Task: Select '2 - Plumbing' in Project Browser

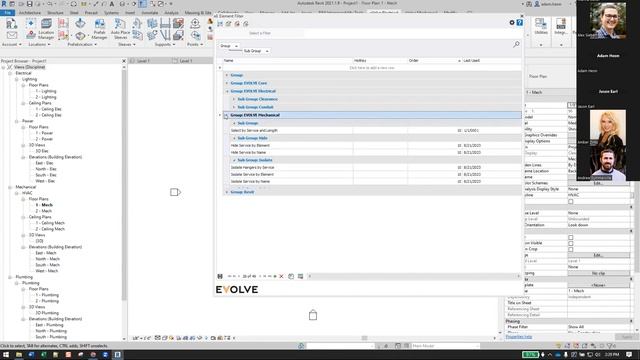Action: point(47,301)
